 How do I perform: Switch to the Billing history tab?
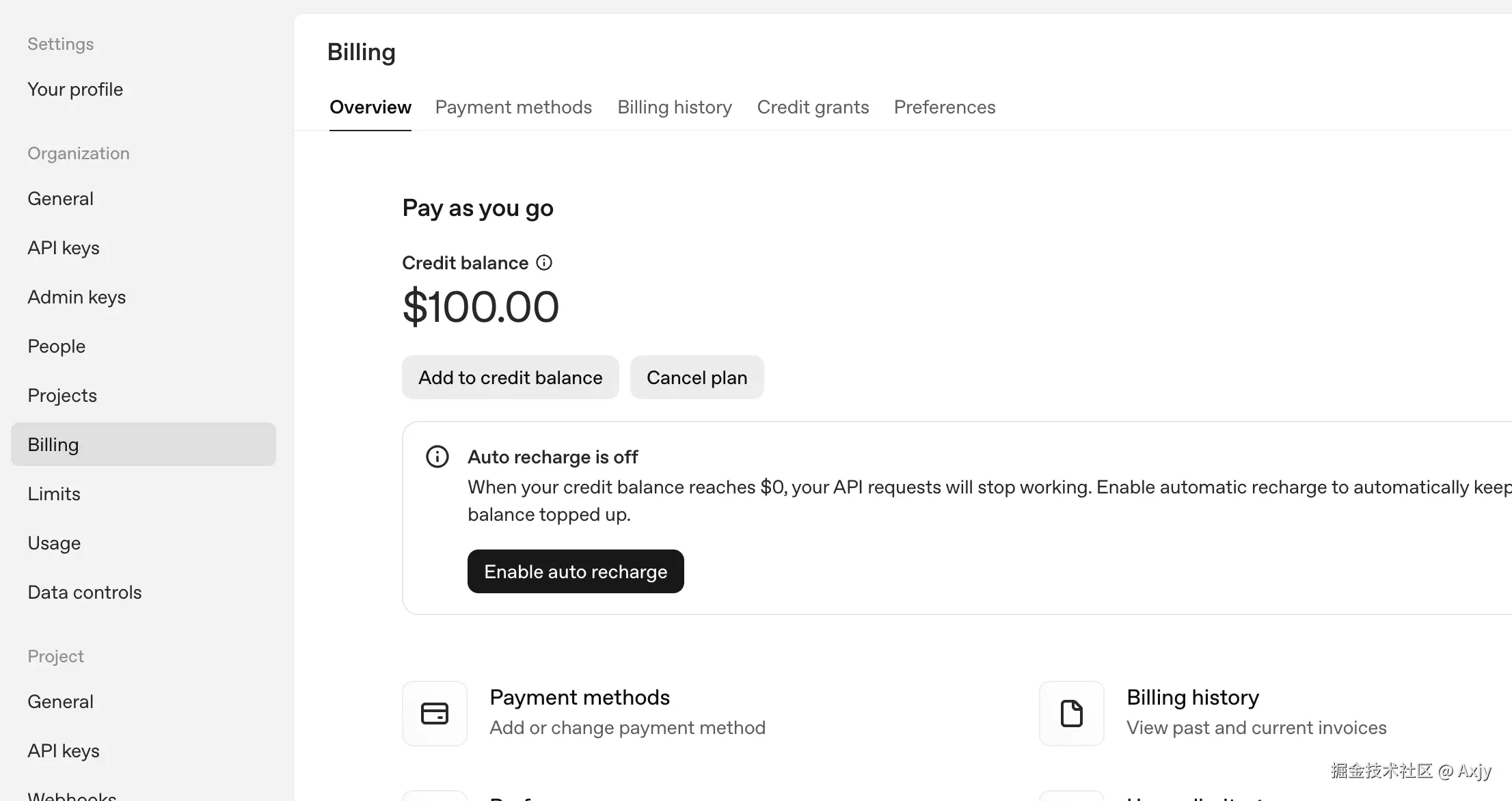tap(675, 107)
